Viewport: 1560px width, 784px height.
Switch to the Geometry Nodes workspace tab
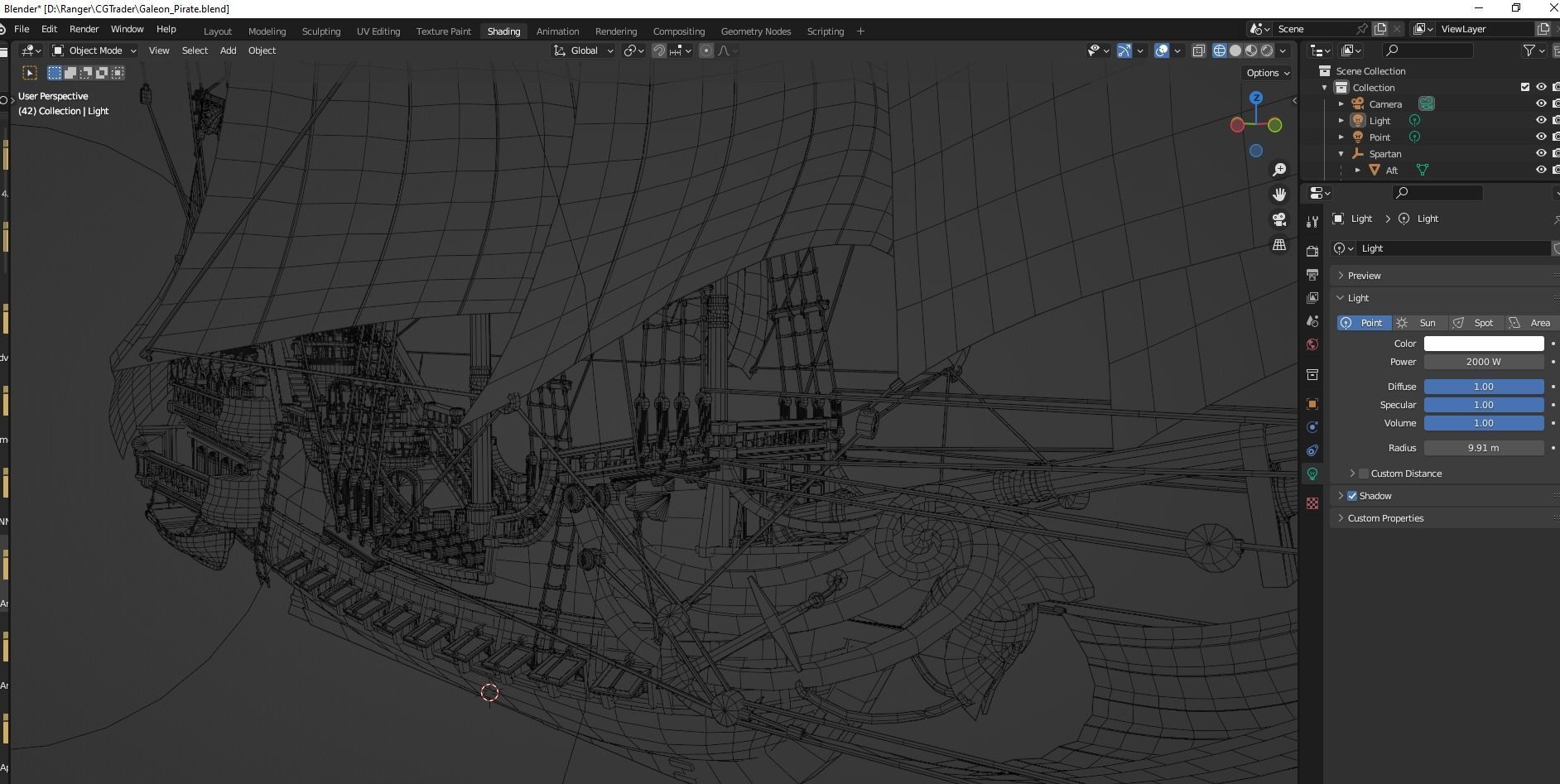pos(756,31)
